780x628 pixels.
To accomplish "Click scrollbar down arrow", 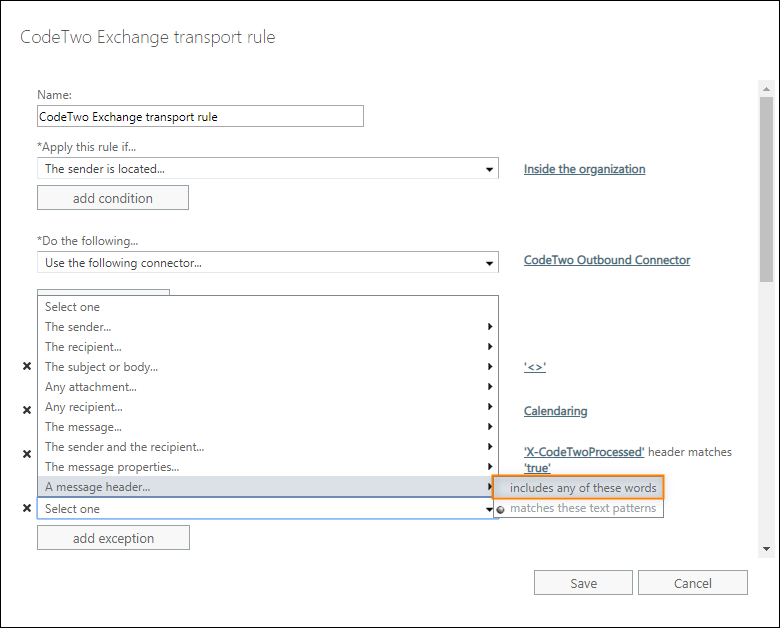I will point(766,549).
